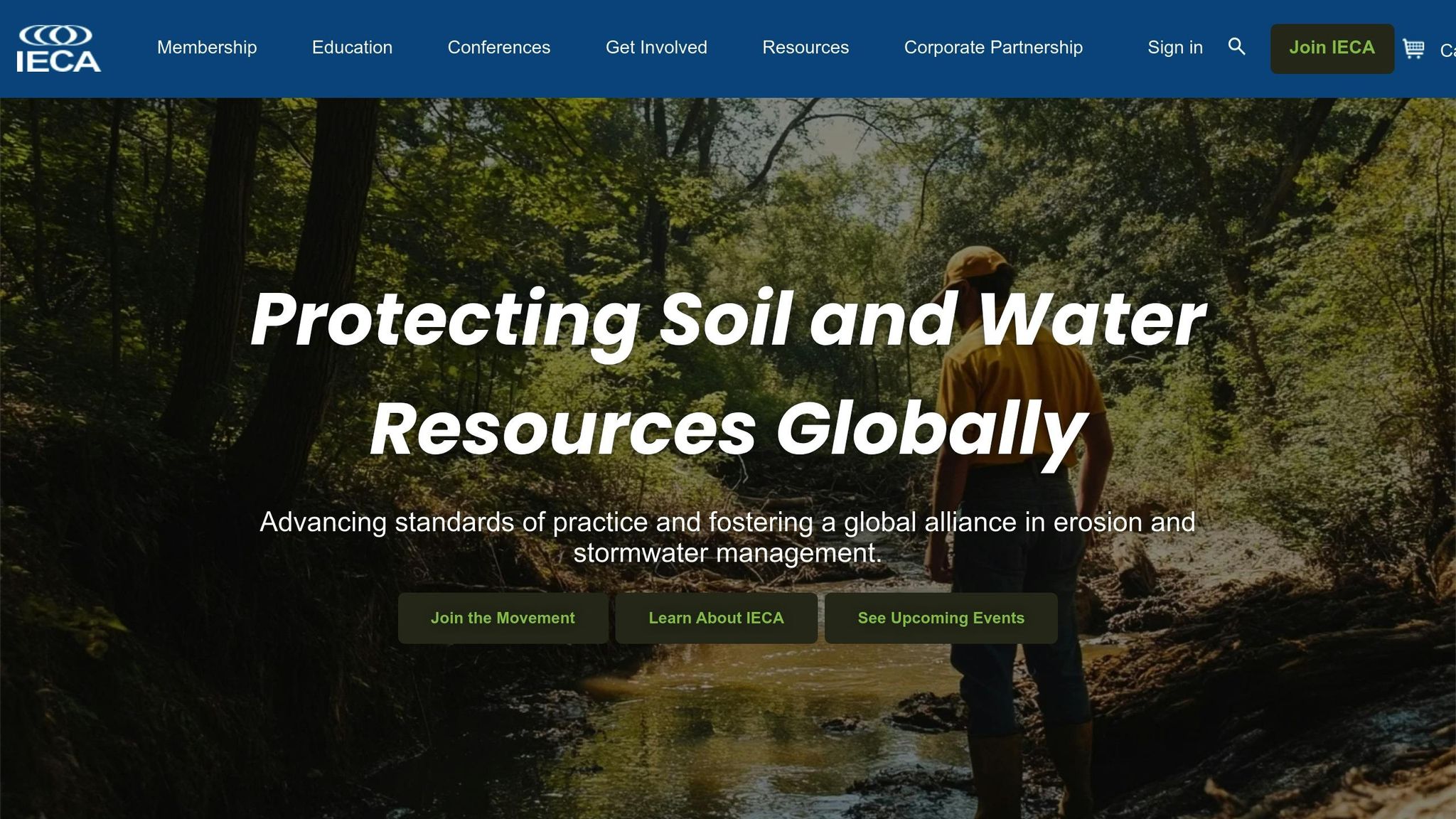Click the Resources Globally heading line
The height and width of the screenshot is (819, 1456).
pyautogui.click(x=727, y=430)
